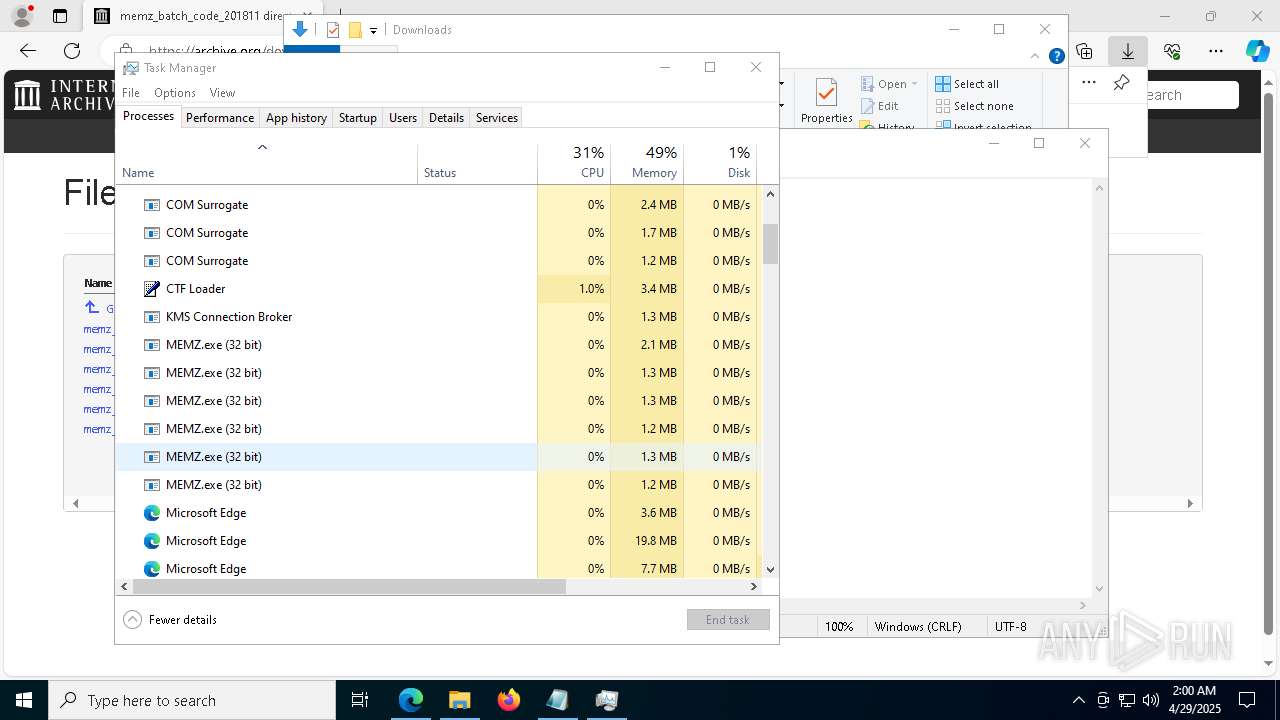Open Task Manager View menu

(222, 93)
